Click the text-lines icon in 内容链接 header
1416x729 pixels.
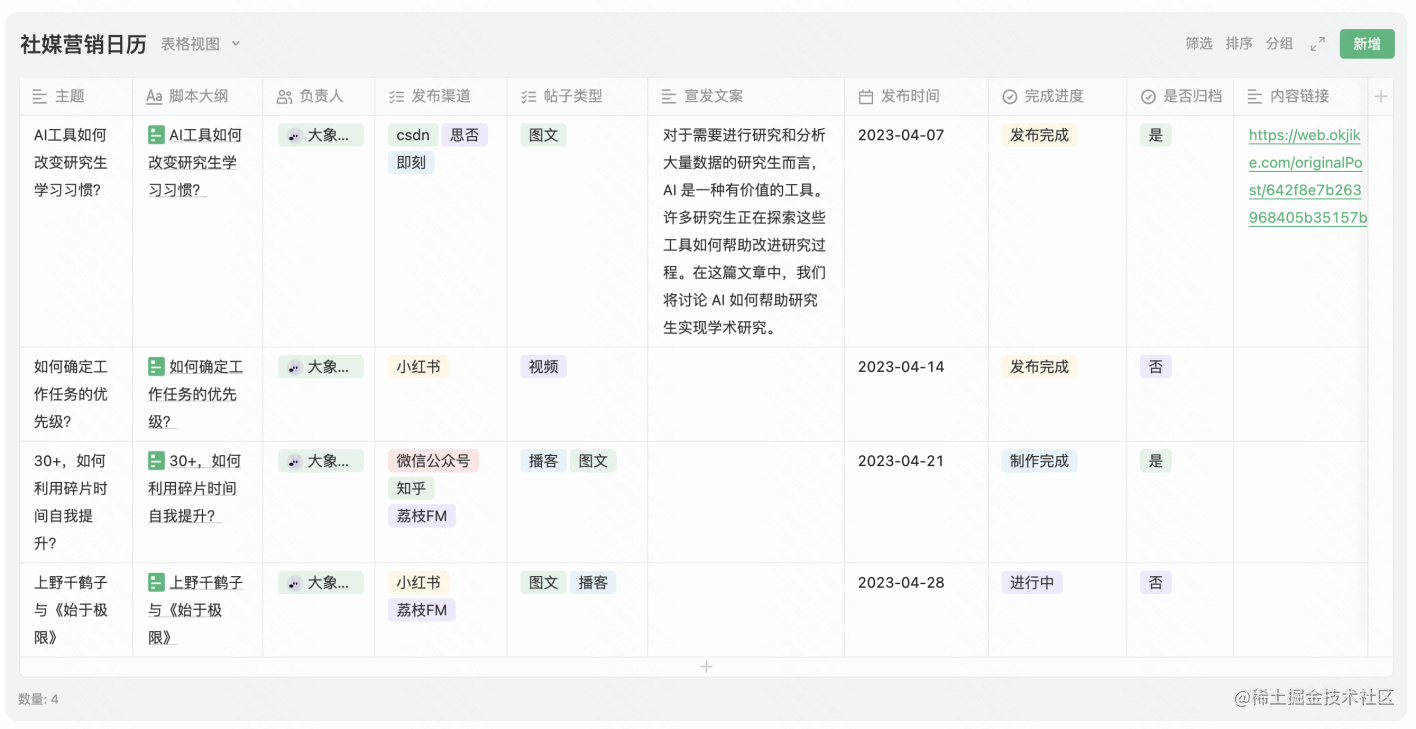pos(1255,96)
